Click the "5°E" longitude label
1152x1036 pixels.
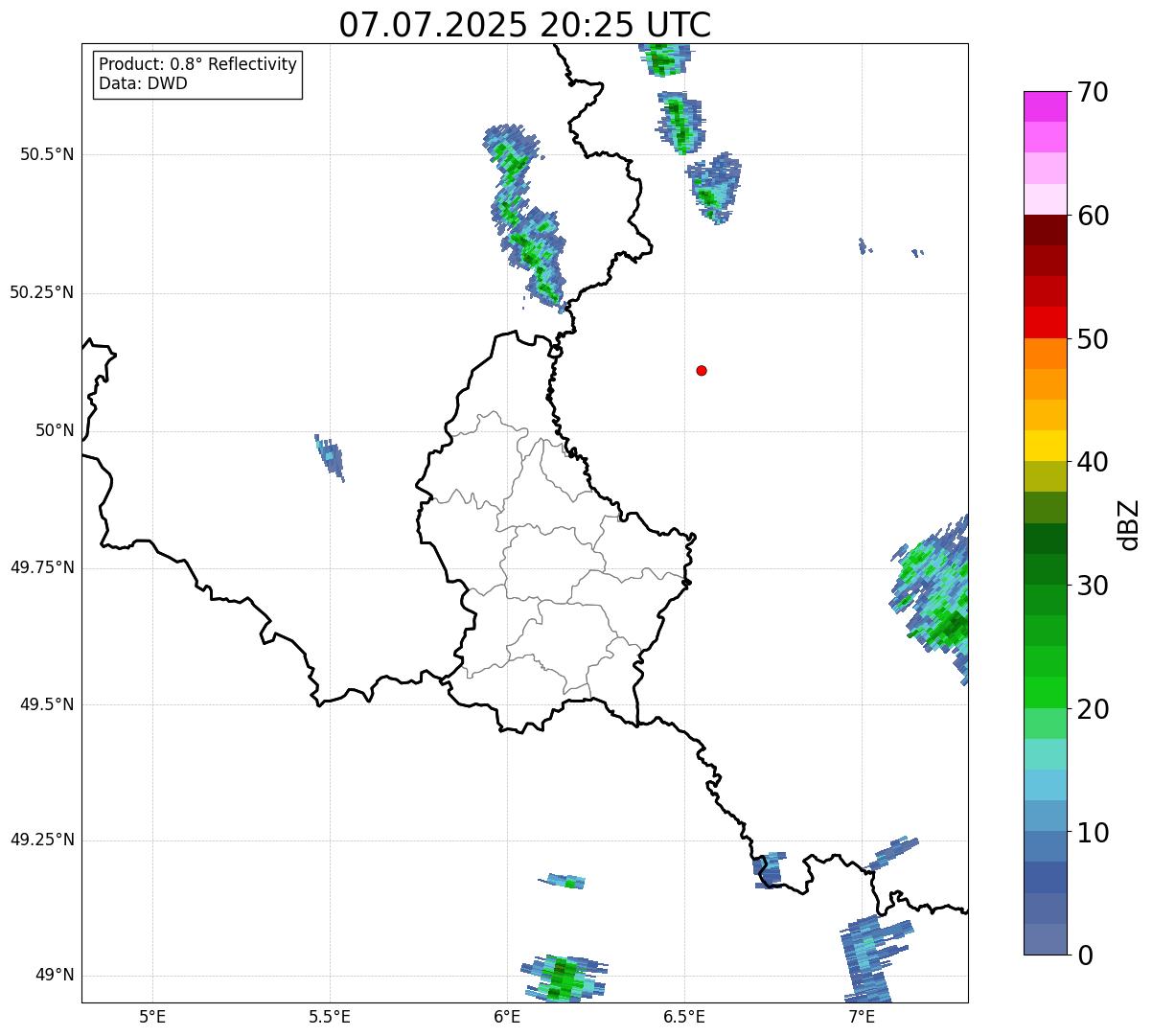click(x=152, y=1016)
